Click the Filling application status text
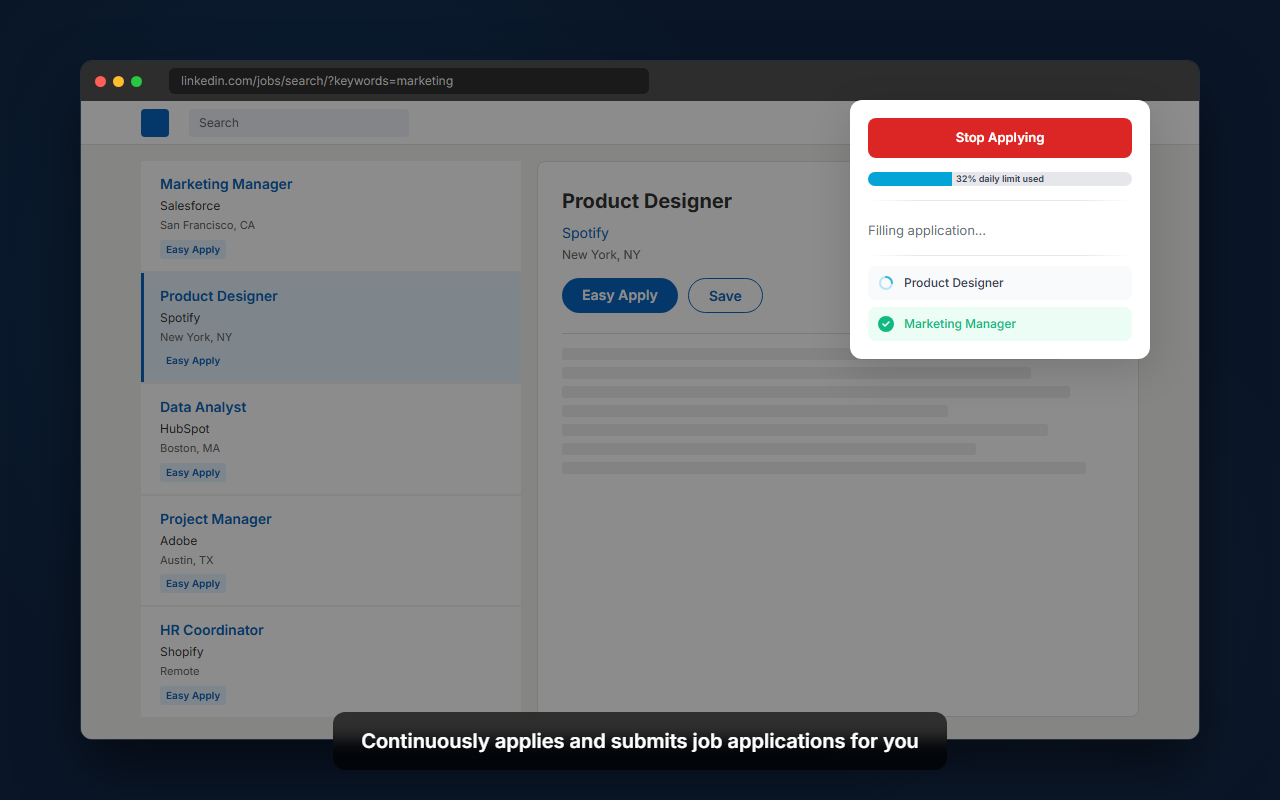The width and height of the screenshot is (1280, 800). click(927, 230)
